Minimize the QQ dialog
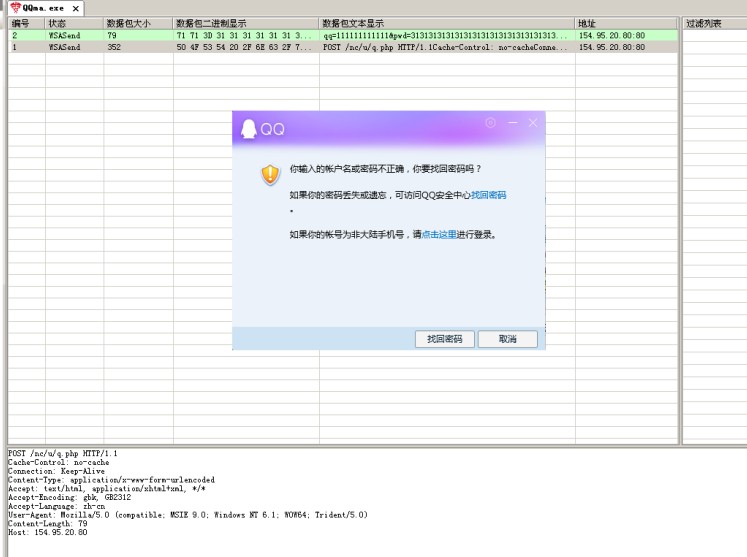 coord(513,123)
